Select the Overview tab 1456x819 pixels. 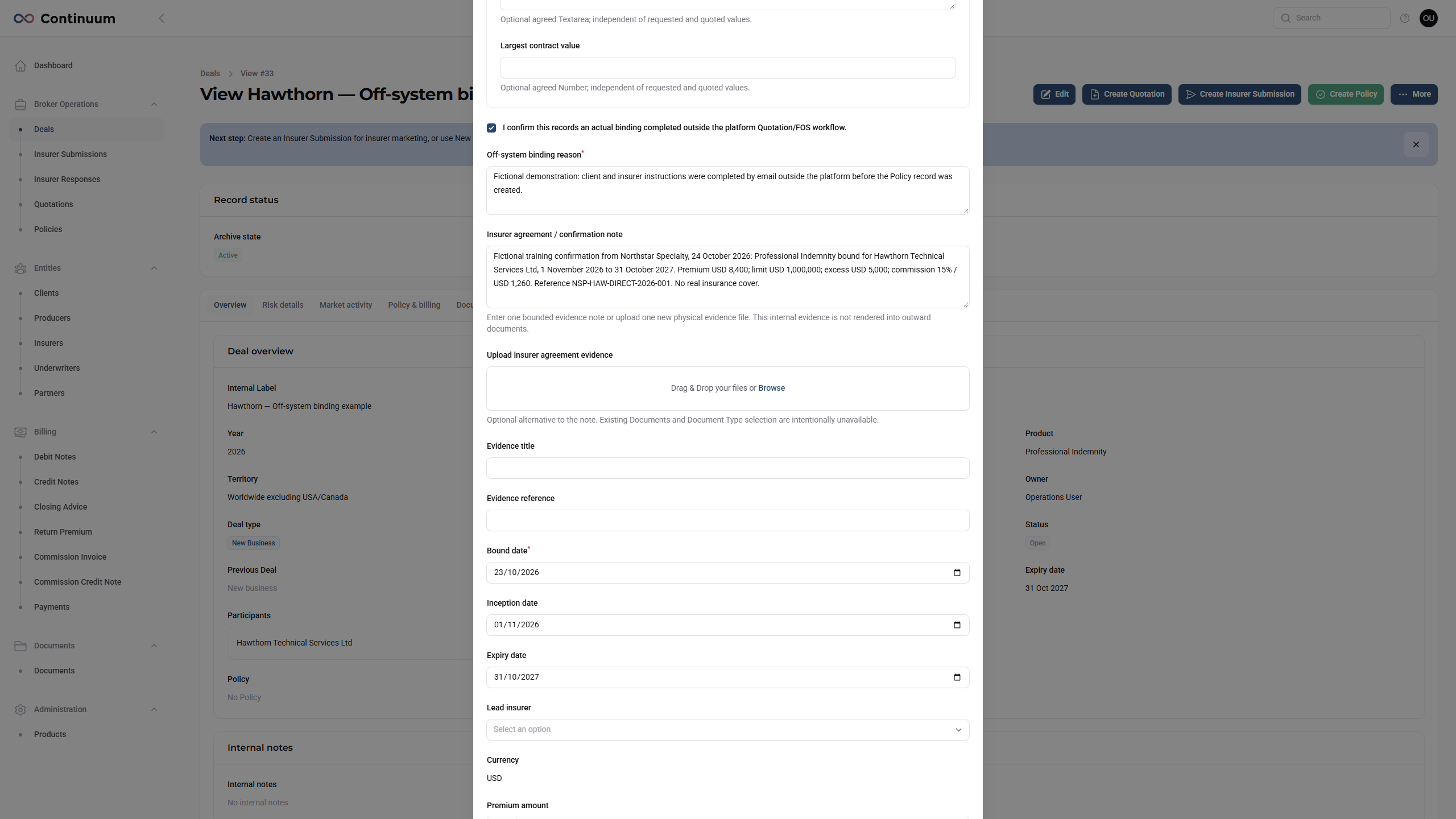[x=230, y=305]
